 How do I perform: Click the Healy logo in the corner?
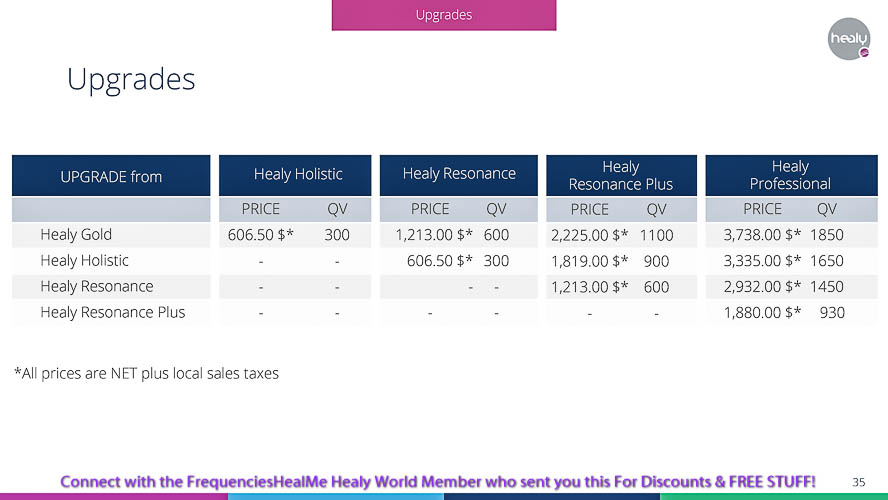tap(848, 39)
